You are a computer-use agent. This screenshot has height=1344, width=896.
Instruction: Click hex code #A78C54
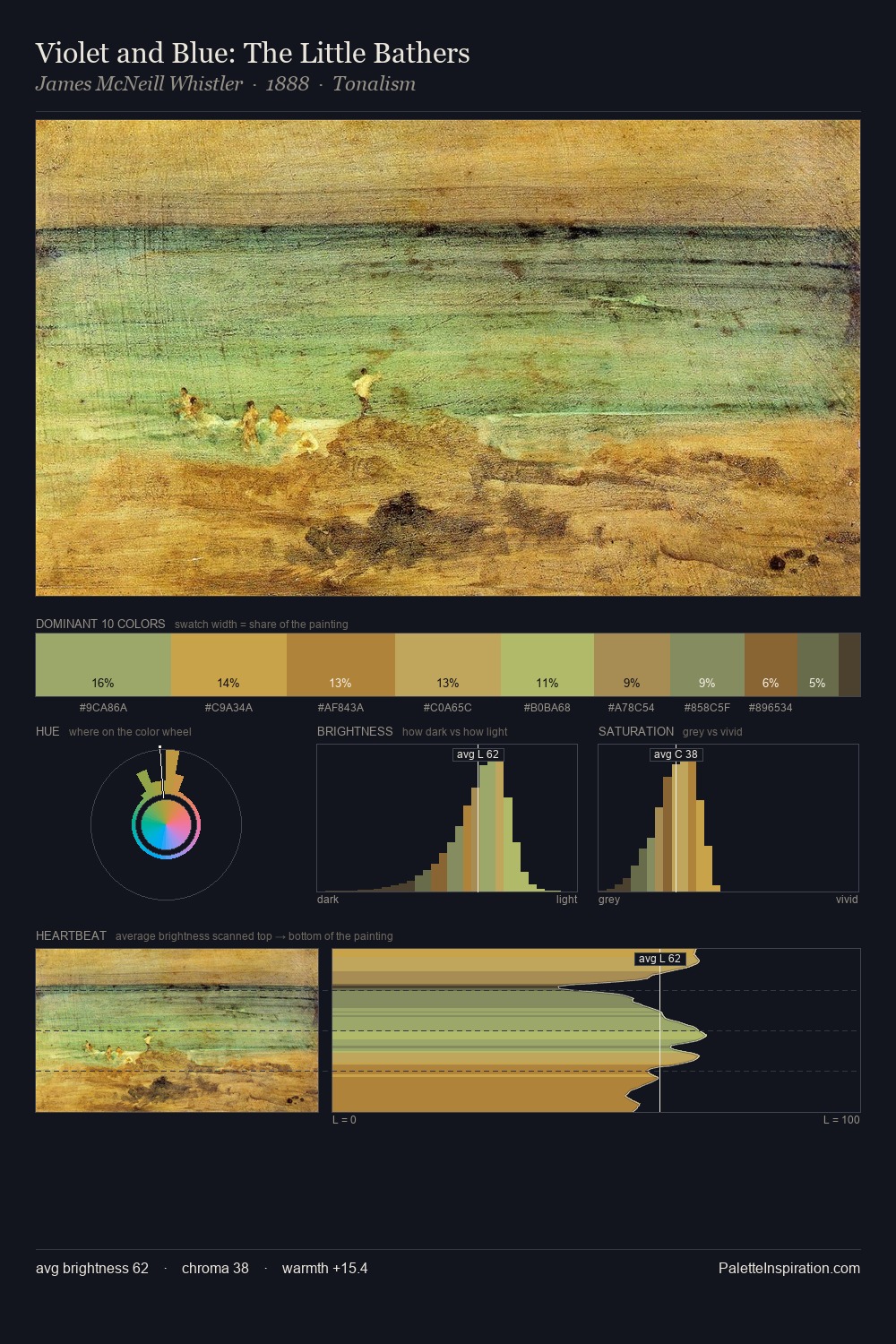coord(632,708)
